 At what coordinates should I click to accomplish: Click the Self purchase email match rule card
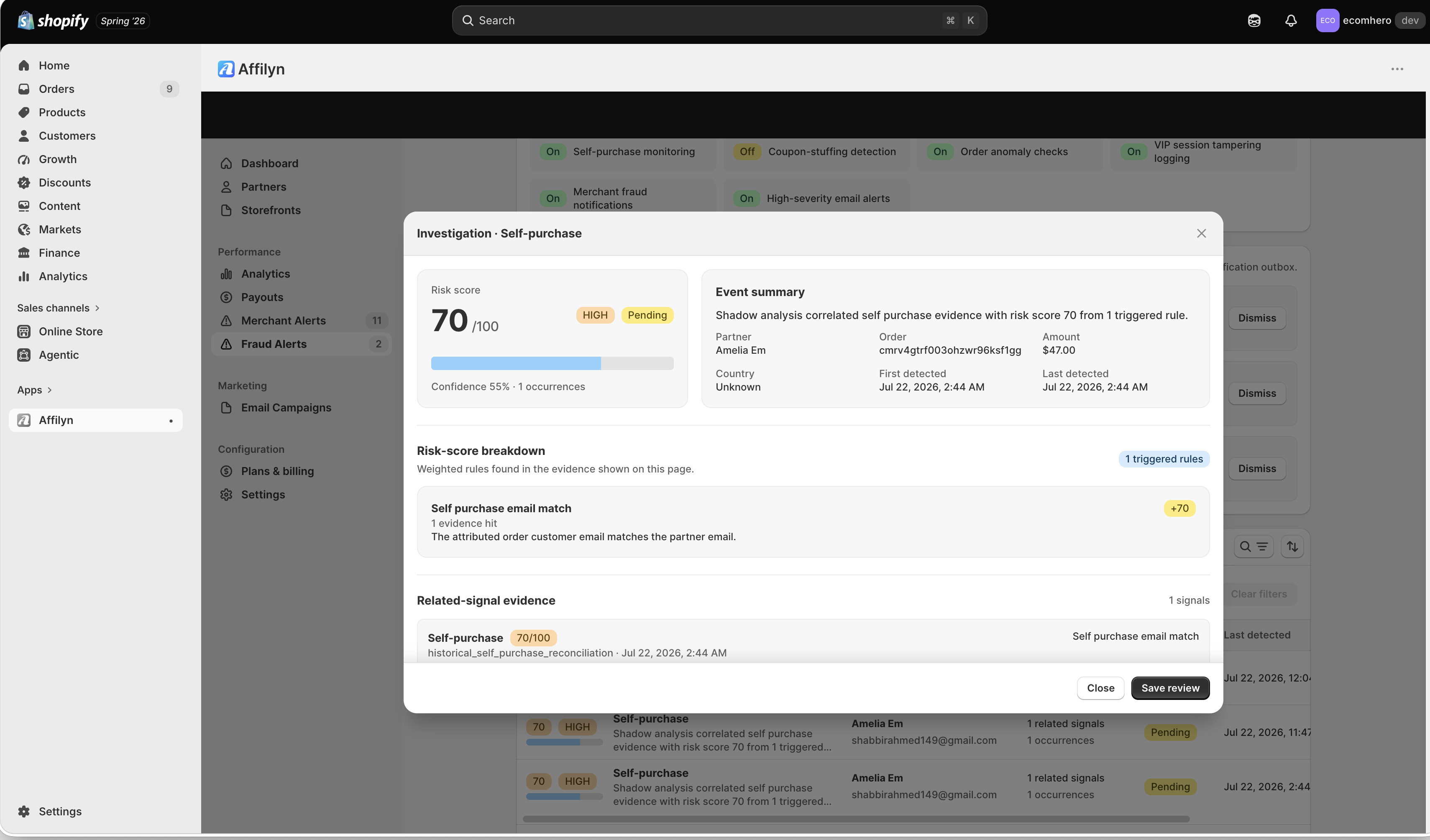[x=813, y=522]
